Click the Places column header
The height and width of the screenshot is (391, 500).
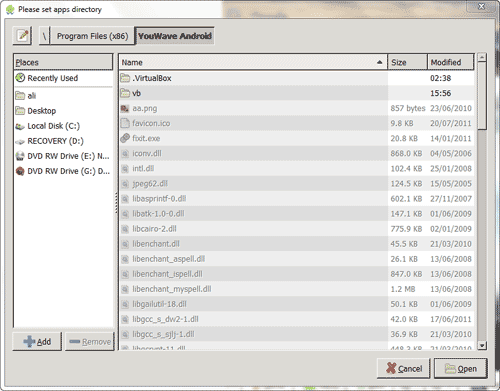(63, 62)
